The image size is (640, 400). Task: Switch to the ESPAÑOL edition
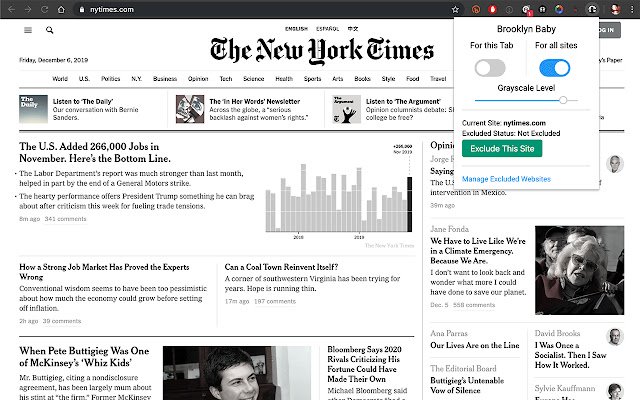[x=327, y=29]
